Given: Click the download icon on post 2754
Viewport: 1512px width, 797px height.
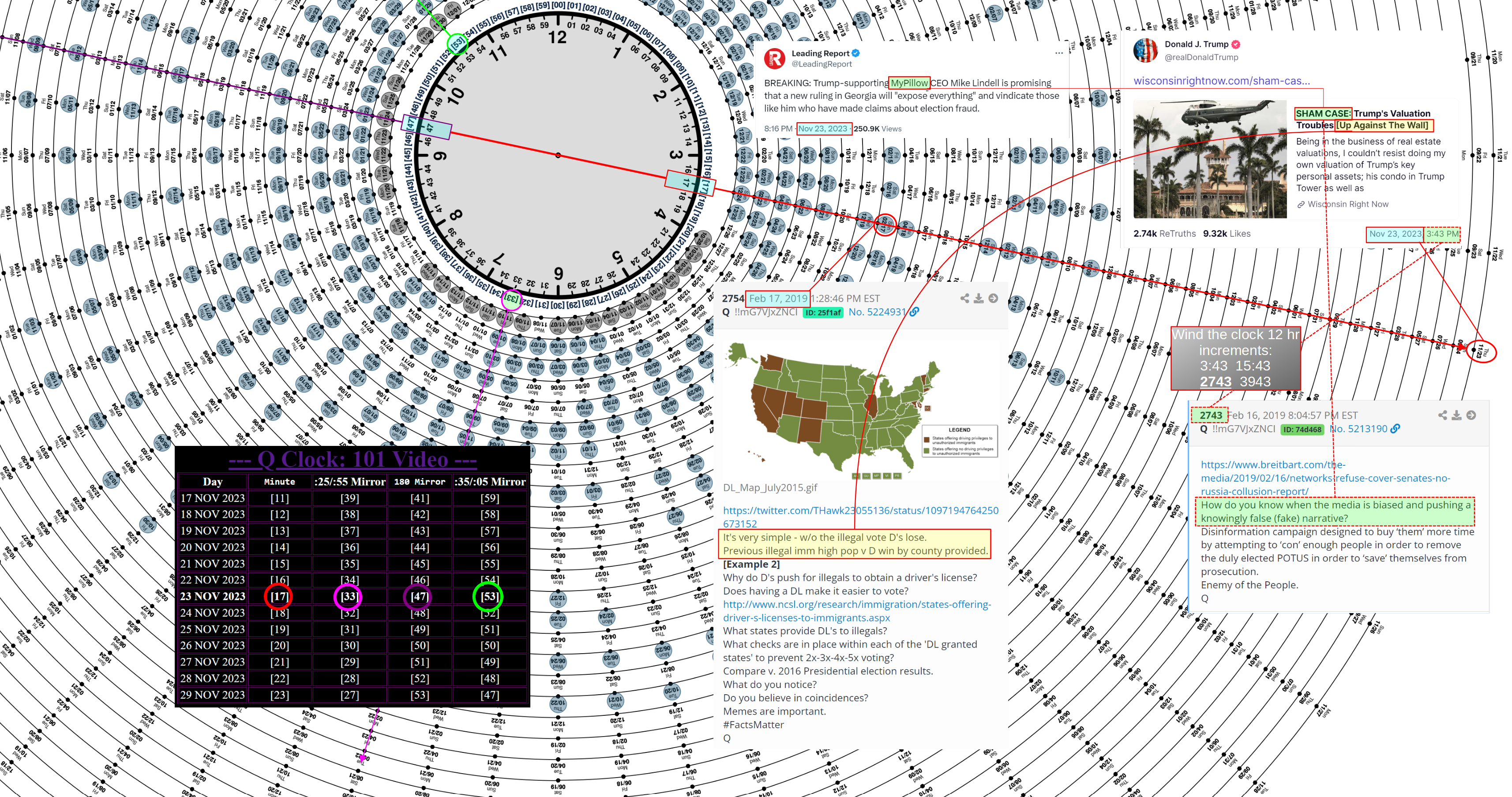Looking at the screenshot, I should [979, 298].
